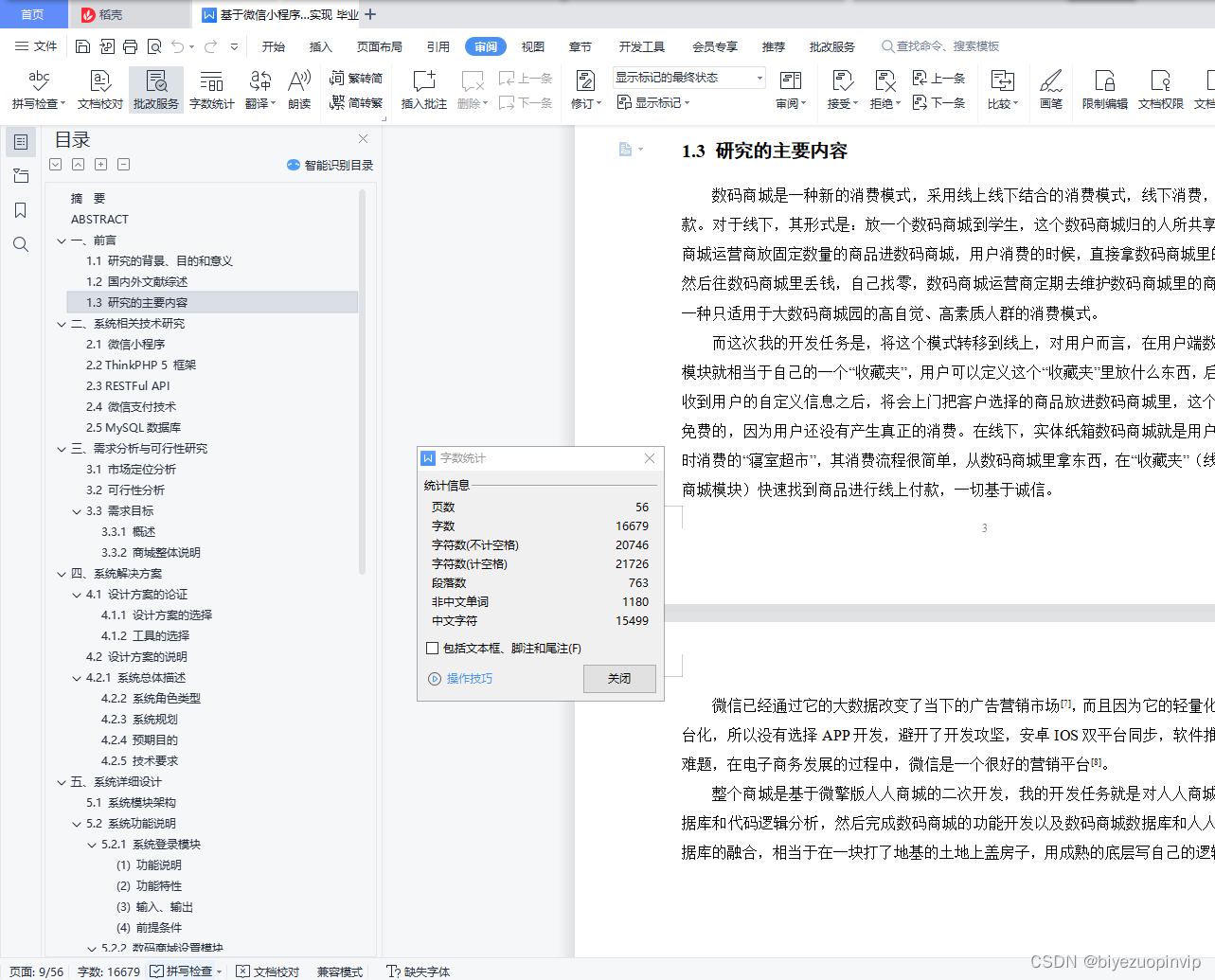
Task: Click the print icon in quick toolbar
Action: pyautogui.click(x=131, y=46)
